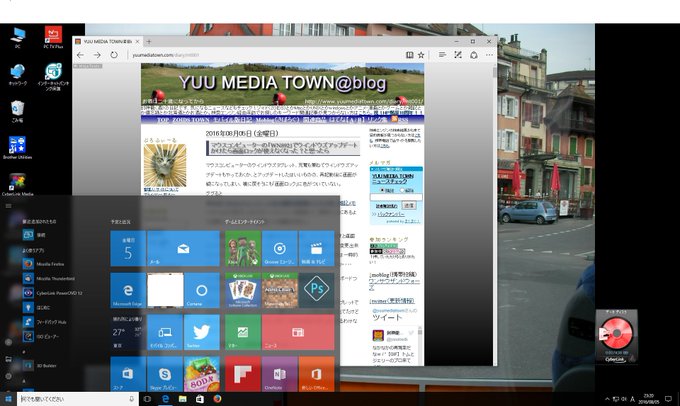
Task: Open the twitter update info link
Action: (x=392, y=301)
